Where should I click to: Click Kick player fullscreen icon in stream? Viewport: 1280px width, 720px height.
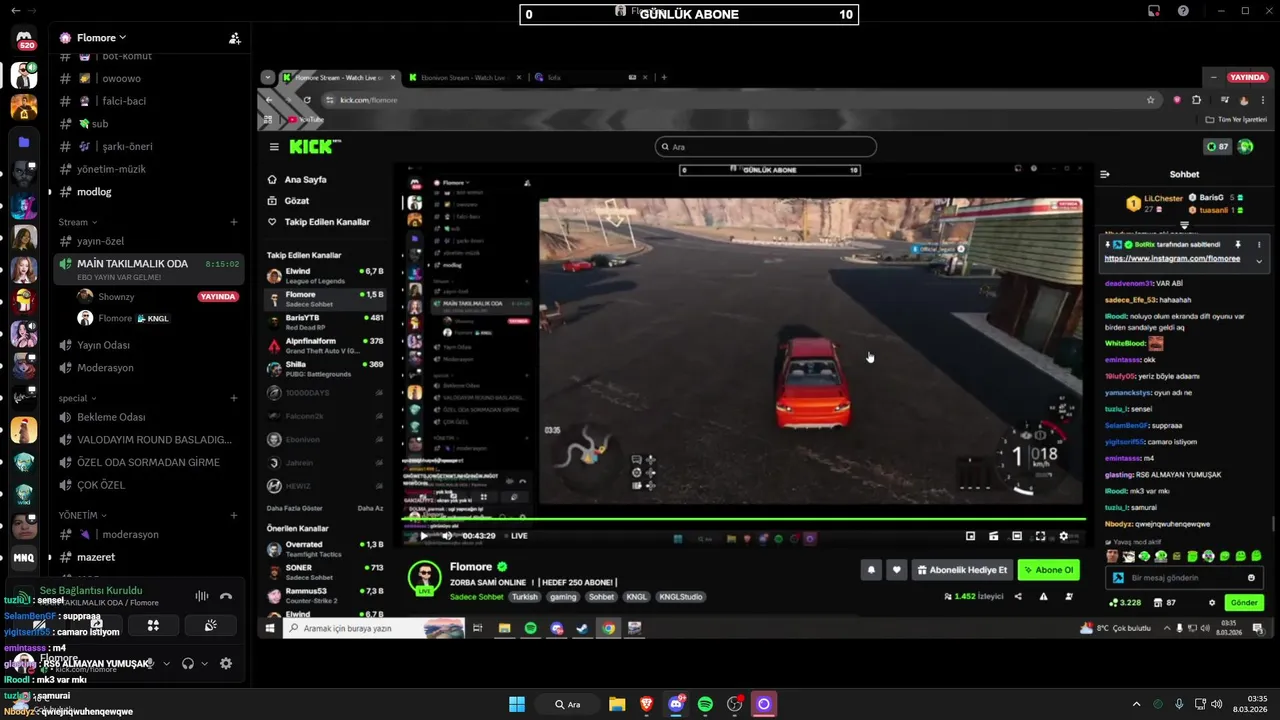(1040, 536)
